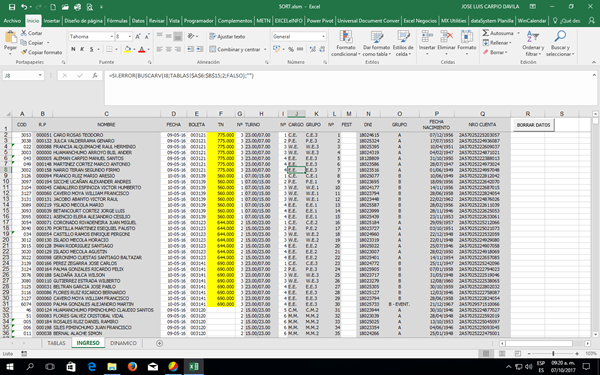Image resolution: width=600 pixels, height=375 pixels.
Task: Expand the Name Box dropdown arrow
Action: pos(40,76)
